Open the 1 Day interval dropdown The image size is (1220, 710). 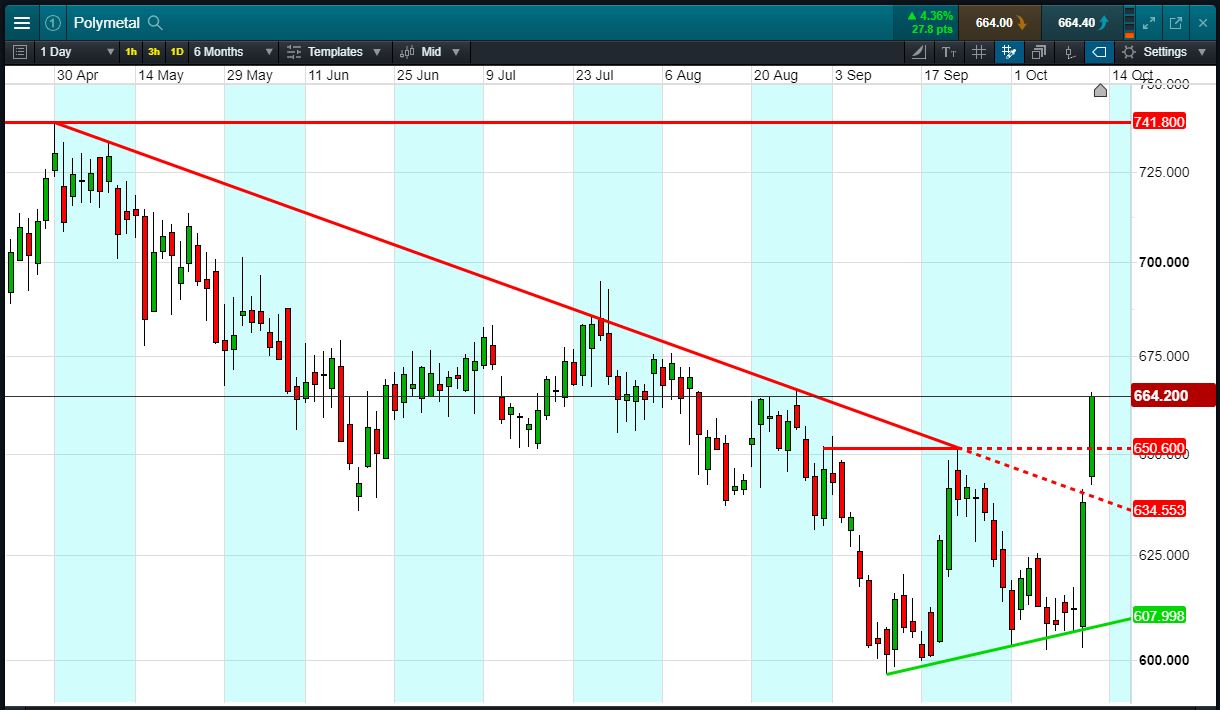(x=77, y=52)
